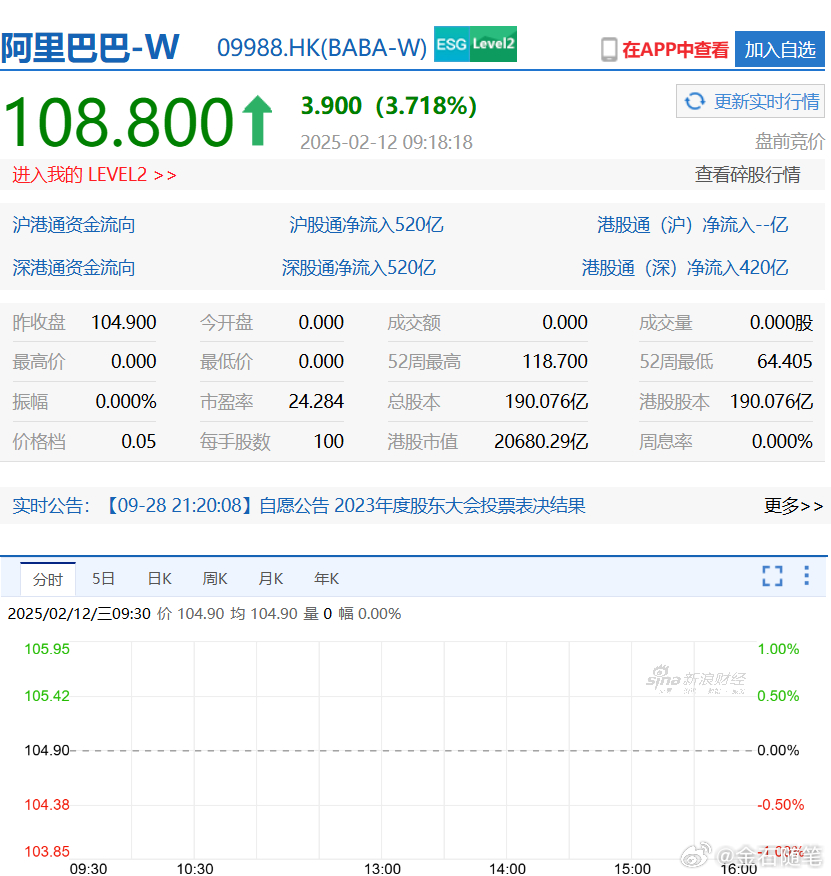Image resolution: width=831 pixels, height=876 pixels.
Task: Click the 104.38 price axis label
Action: (47, 805)
